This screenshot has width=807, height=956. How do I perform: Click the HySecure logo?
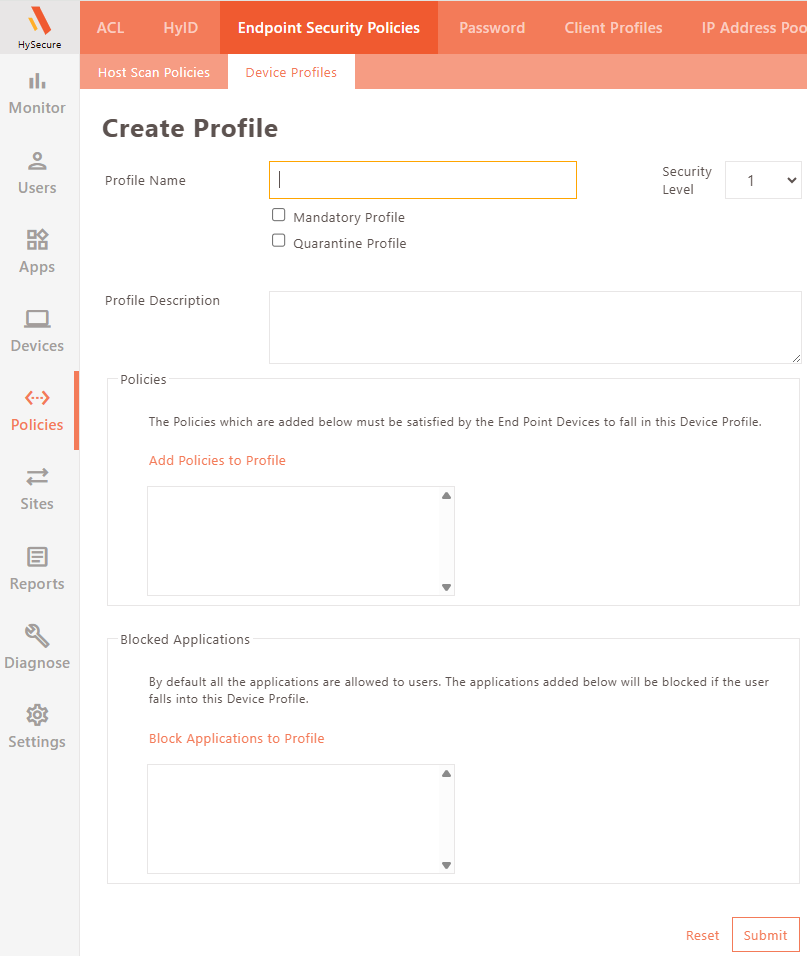pyautogui.click(x=40, y=27)
